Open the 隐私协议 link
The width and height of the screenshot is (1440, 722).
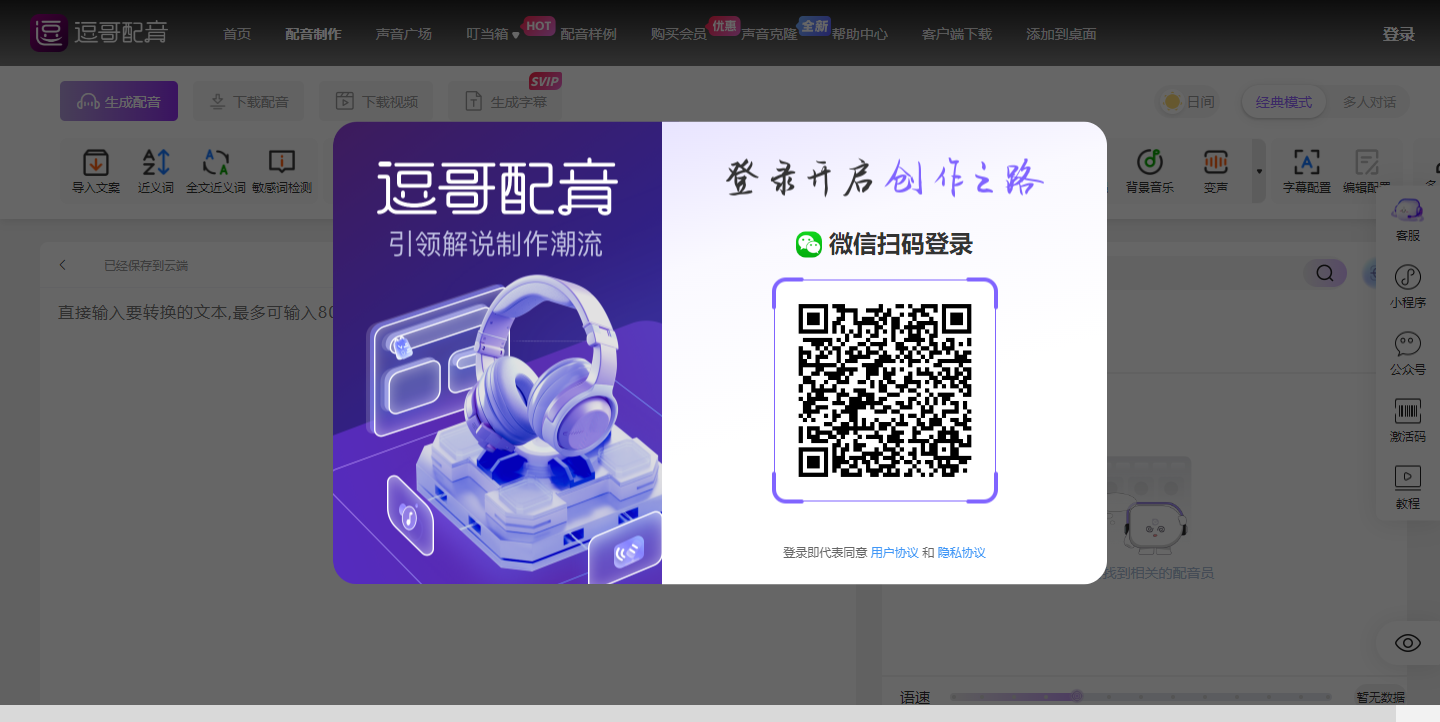pyautogui.click(x=961, y=553)
